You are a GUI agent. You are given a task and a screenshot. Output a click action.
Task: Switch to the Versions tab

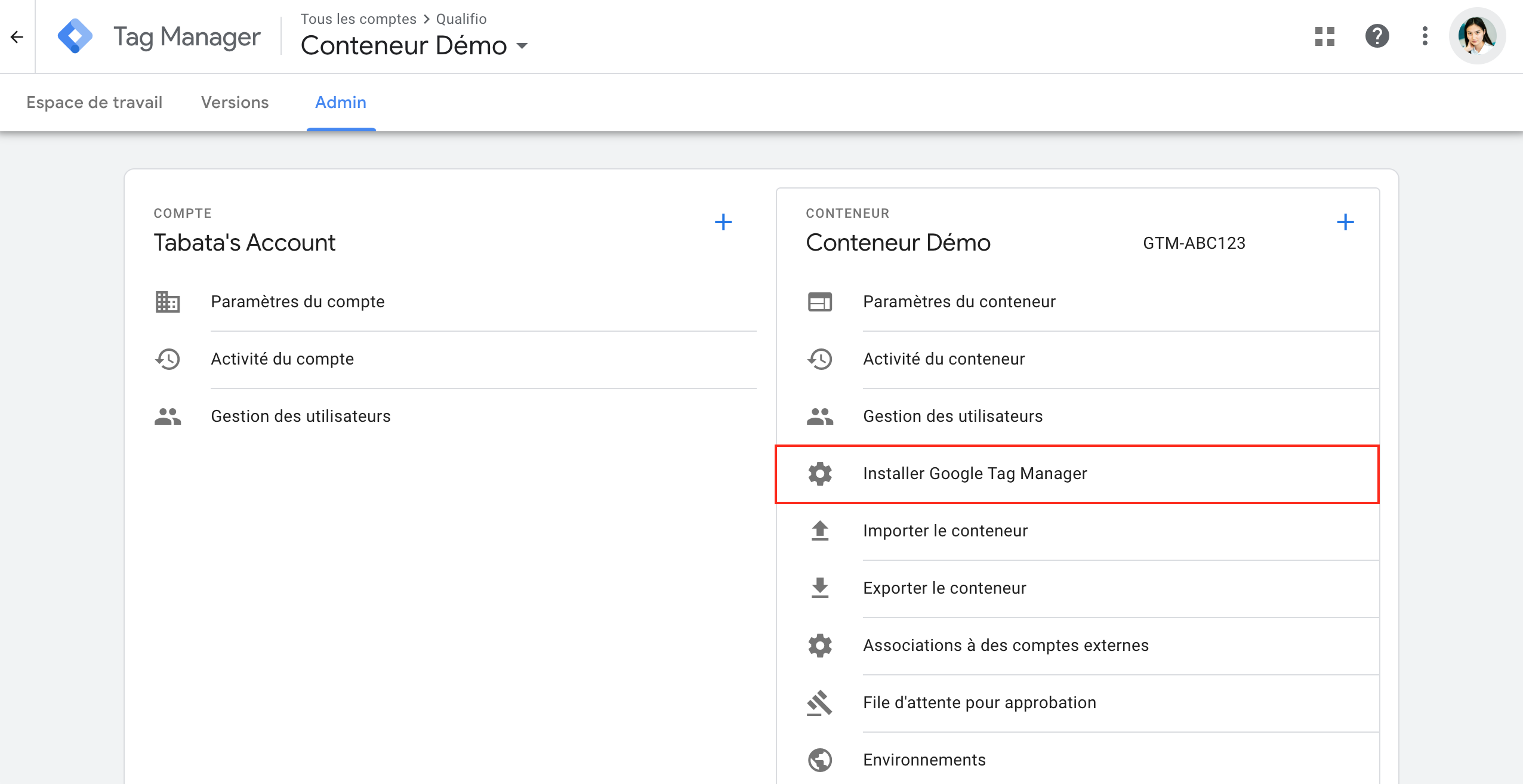tap(235, 103)
